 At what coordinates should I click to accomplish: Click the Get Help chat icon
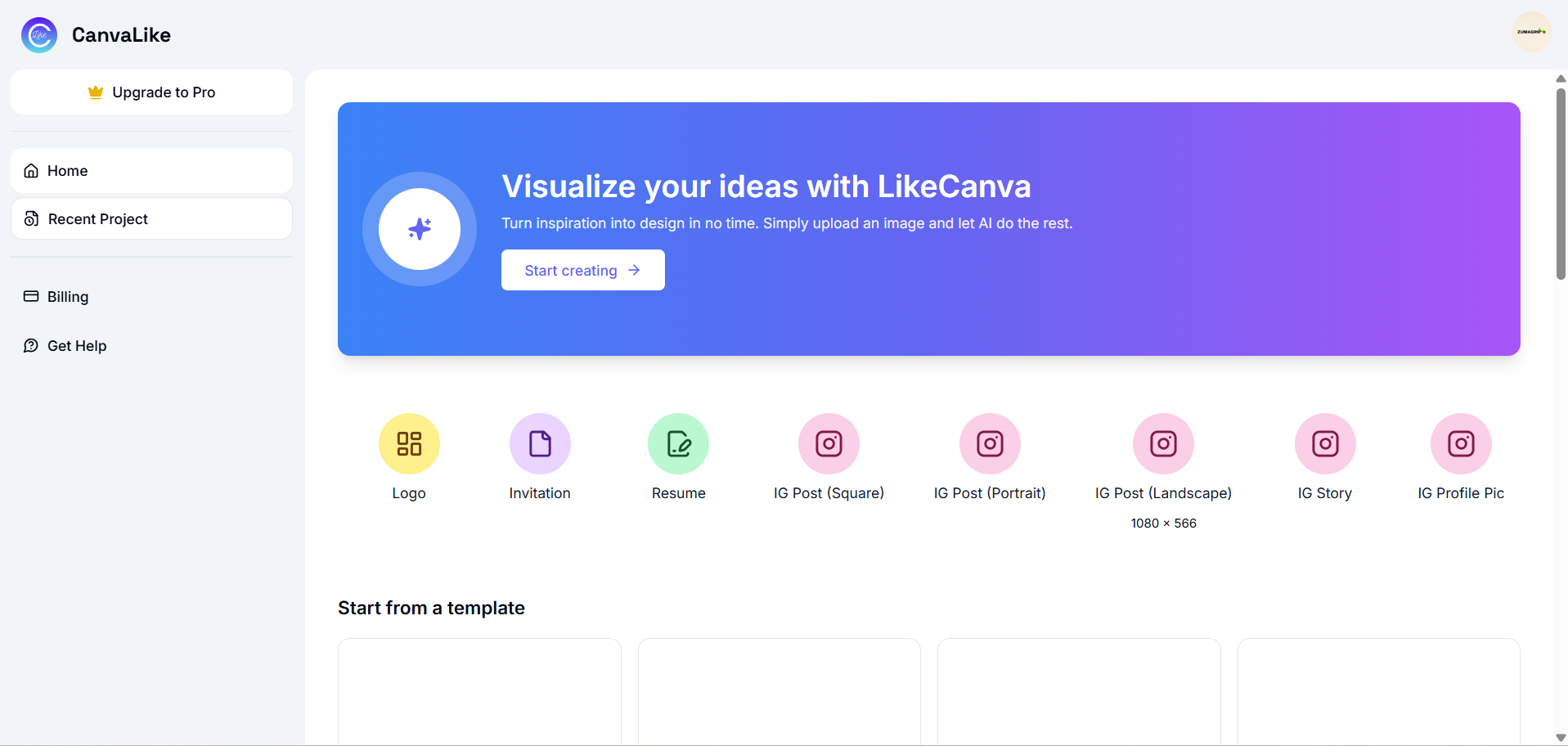31,345
